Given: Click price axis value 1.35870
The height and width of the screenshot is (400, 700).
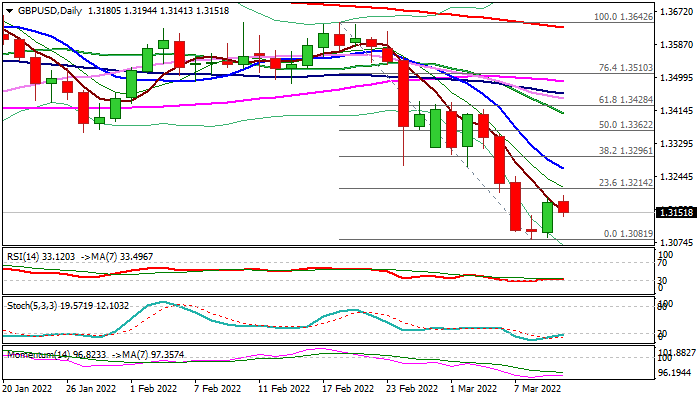Looking at the screenshot, I should click(x=677, y=45).
